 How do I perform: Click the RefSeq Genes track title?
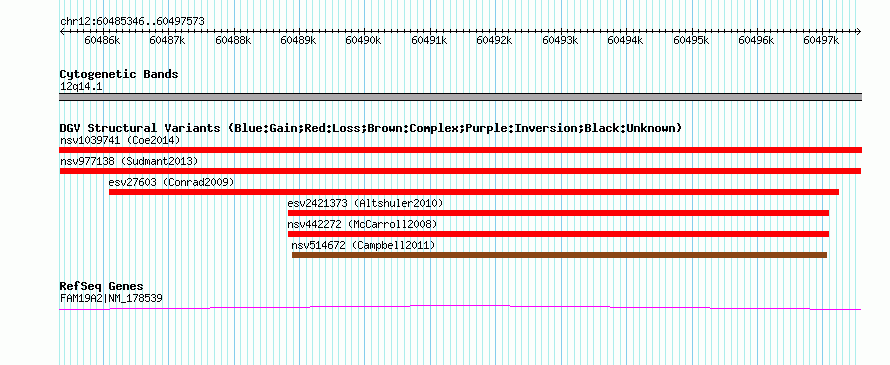coord(102,286)
